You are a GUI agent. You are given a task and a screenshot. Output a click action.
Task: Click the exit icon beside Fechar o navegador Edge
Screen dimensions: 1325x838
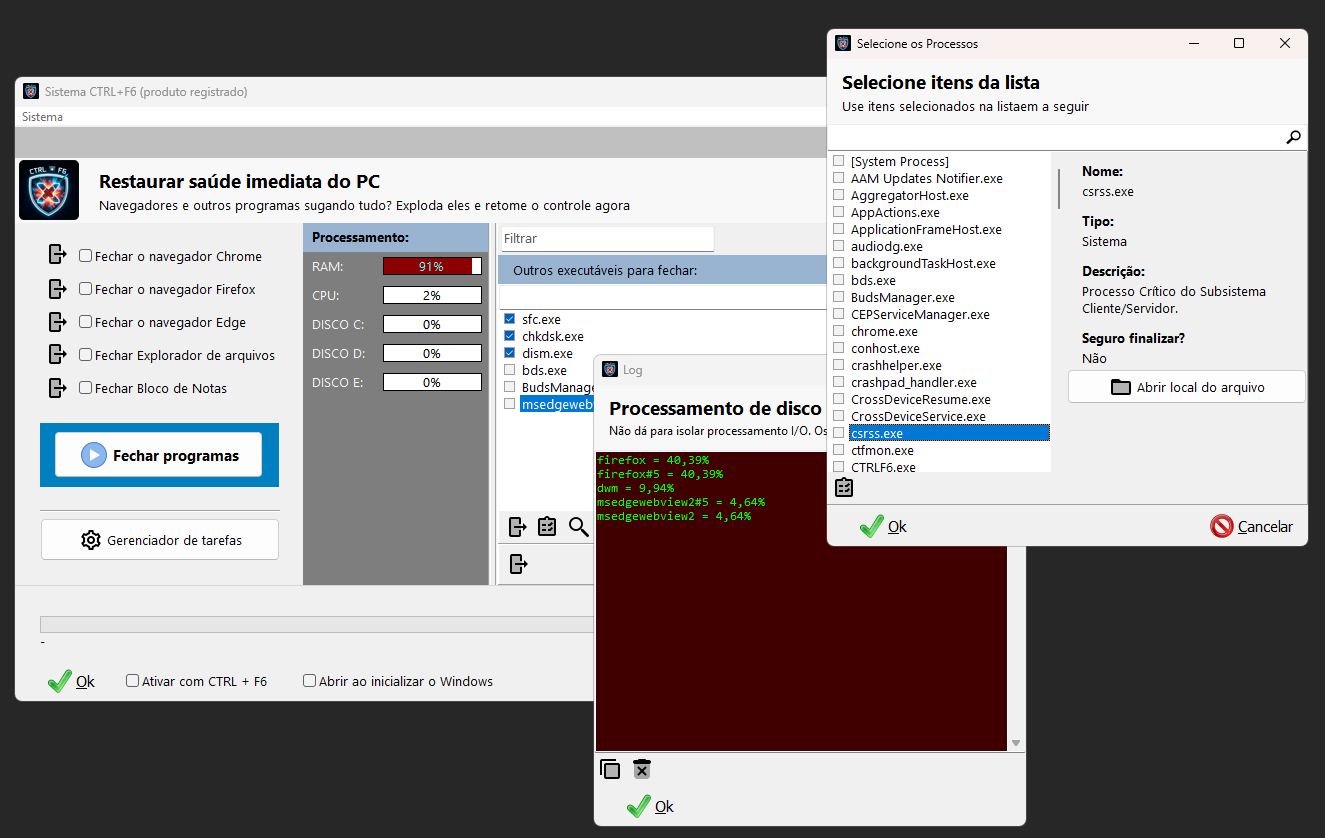click(x=57, y=322)
